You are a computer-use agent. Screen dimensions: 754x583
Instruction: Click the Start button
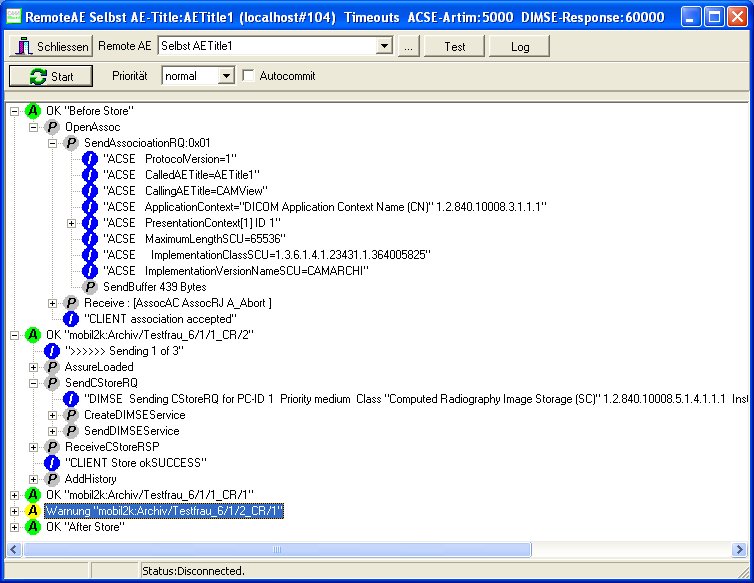[51, 76]
